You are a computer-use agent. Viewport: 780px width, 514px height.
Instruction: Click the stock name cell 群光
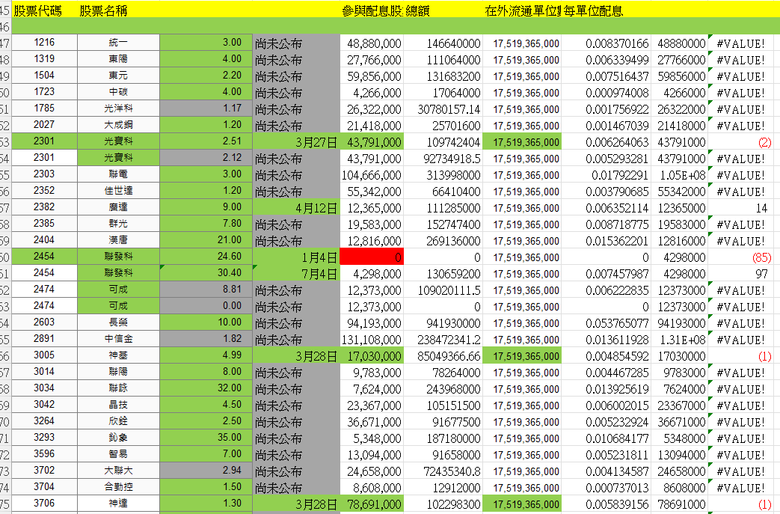click(x=118, y=223)
